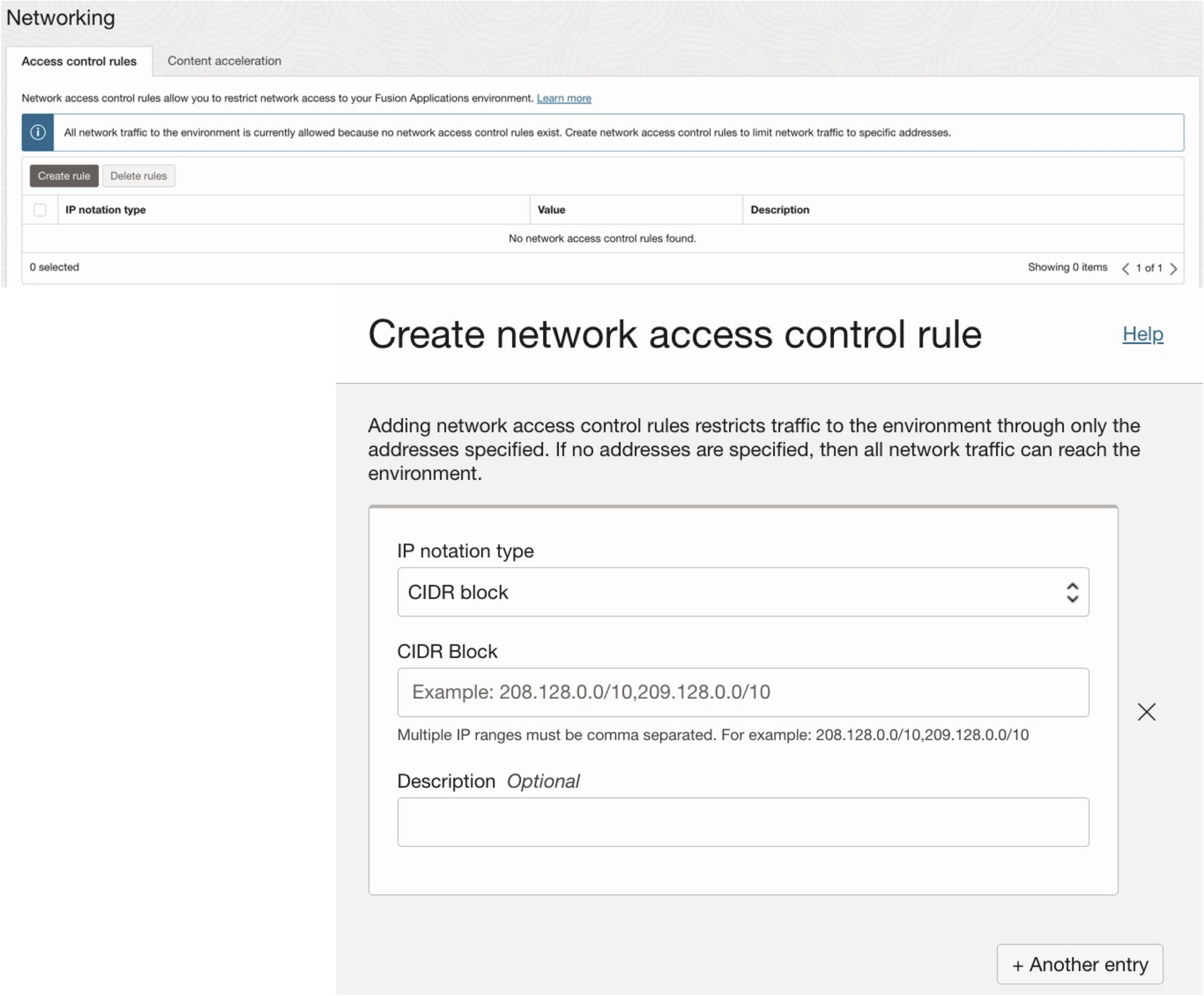This screenshot has width=1204, height=996.
Task: Switch to Access control rules tab
Action: coord(79,61)
